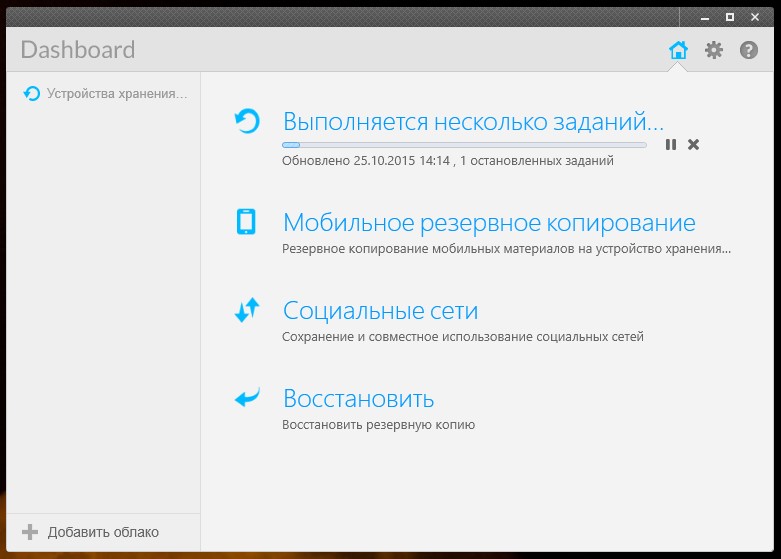Click the mobile phone backup icon

pos(246,222)
